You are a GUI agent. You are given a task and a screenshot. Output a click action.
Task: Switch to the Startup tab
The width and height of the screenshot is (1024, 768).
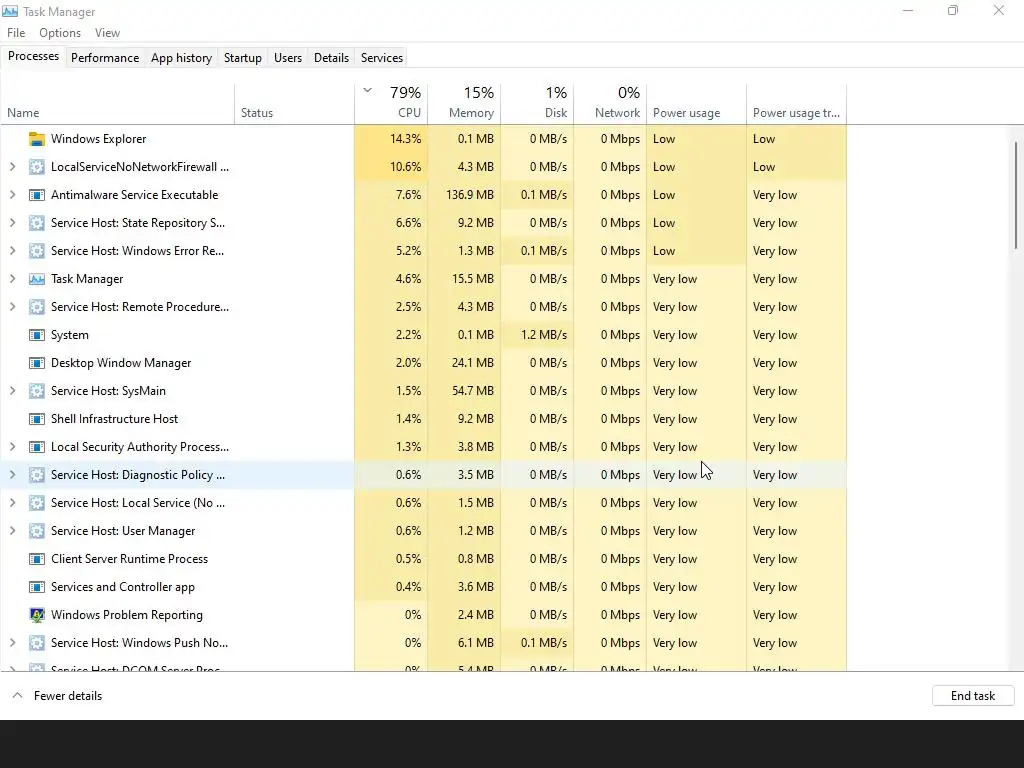(243, 58)
